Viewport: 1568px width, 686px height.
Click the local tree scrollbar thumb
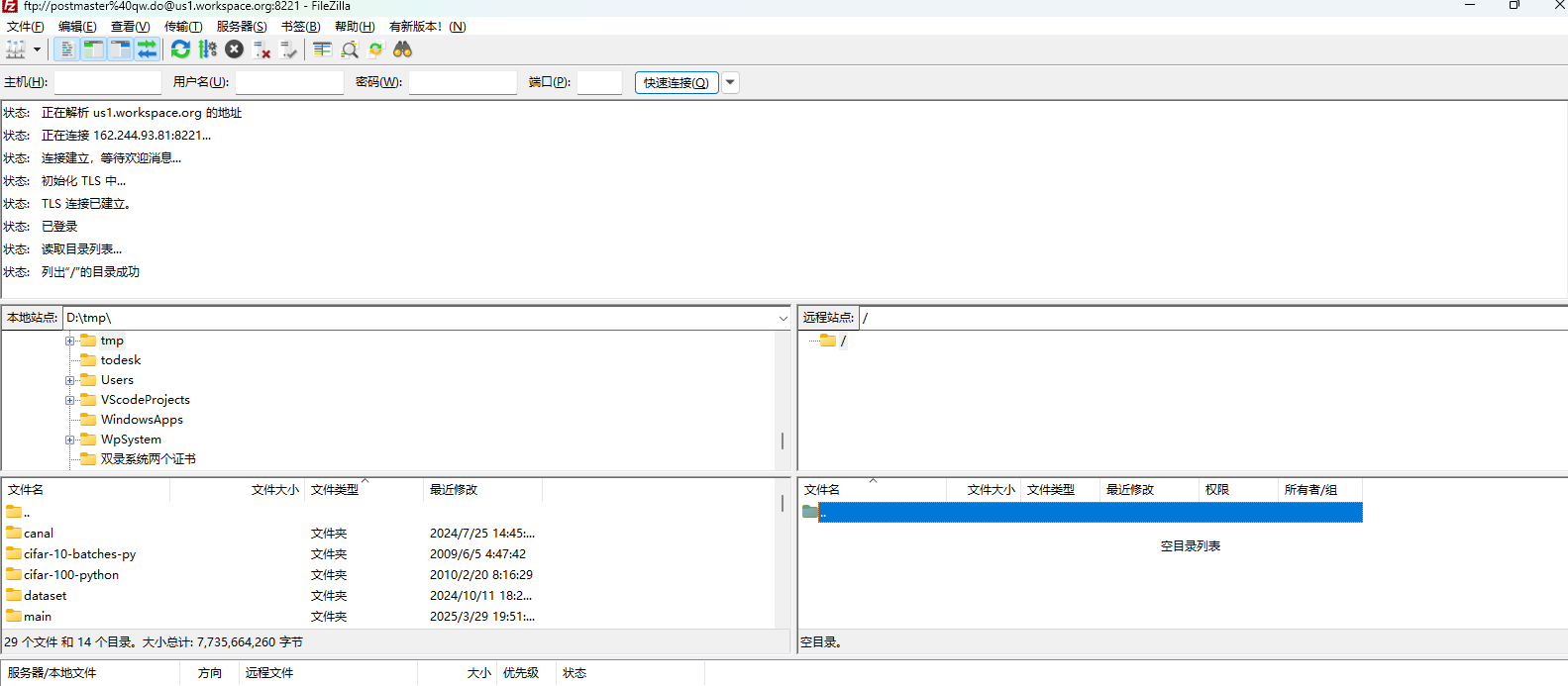(783, 441)
